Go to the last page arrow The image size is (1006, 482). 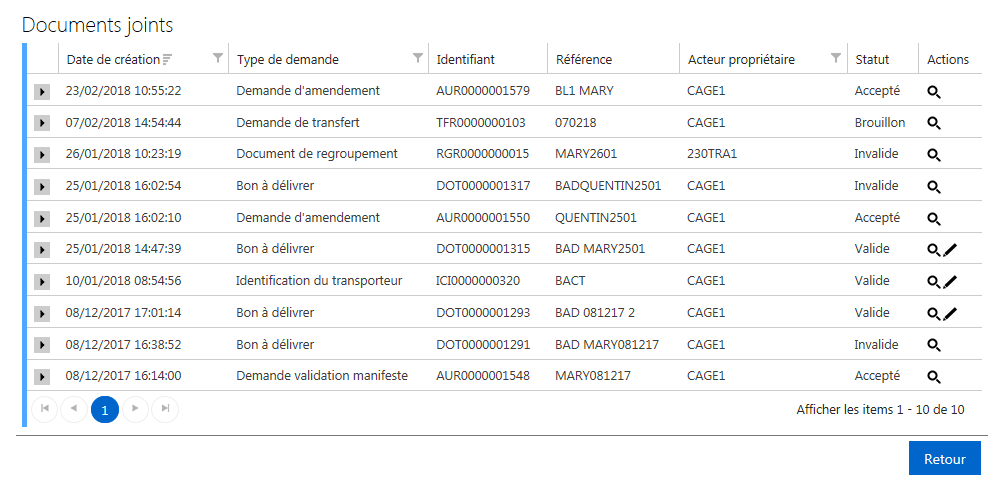point(165,409)
